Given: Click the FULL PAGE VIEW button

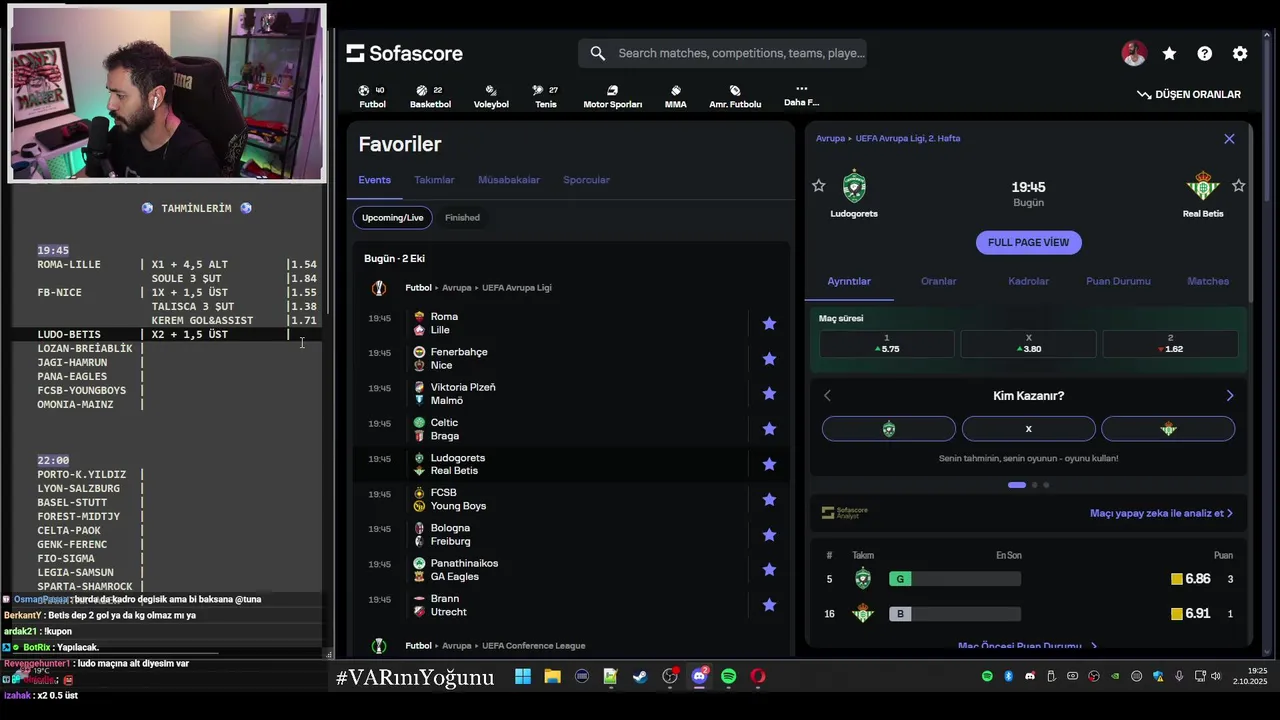Looking at the screenshot, I should (x=1028, y=242).
